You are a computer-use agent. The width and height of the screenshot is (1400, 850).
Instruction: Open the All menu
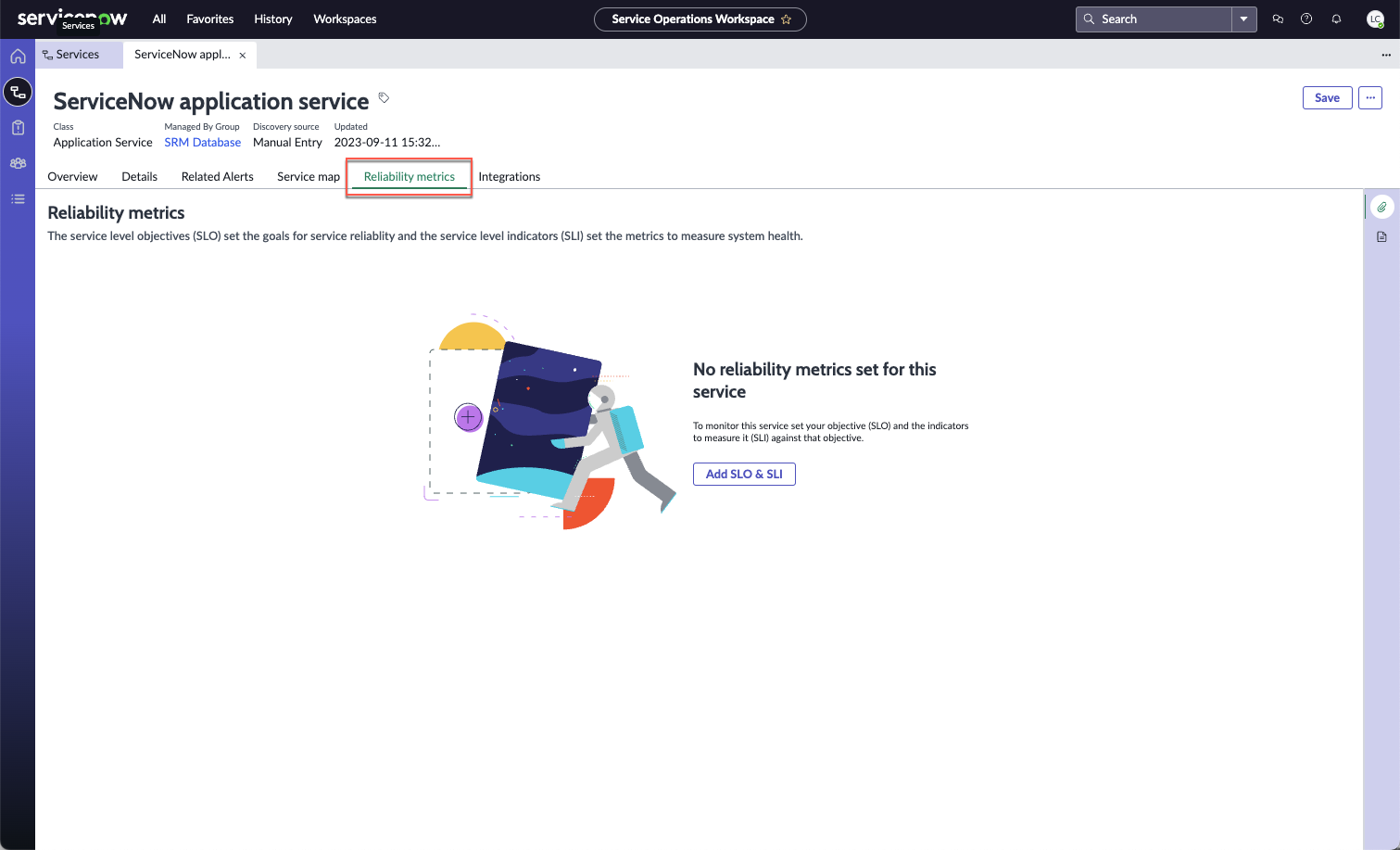point(159,19)
